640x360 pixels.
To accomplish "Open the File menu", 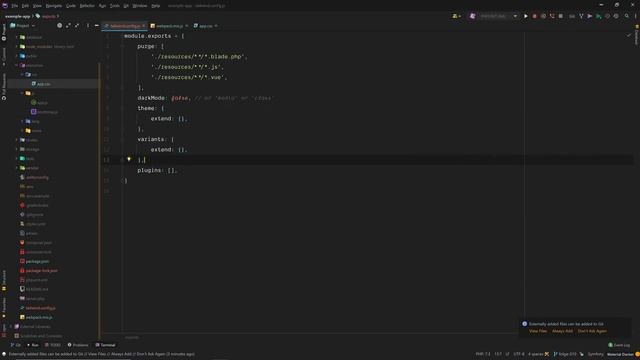I will pyautogui.click(x=15, y=6).
